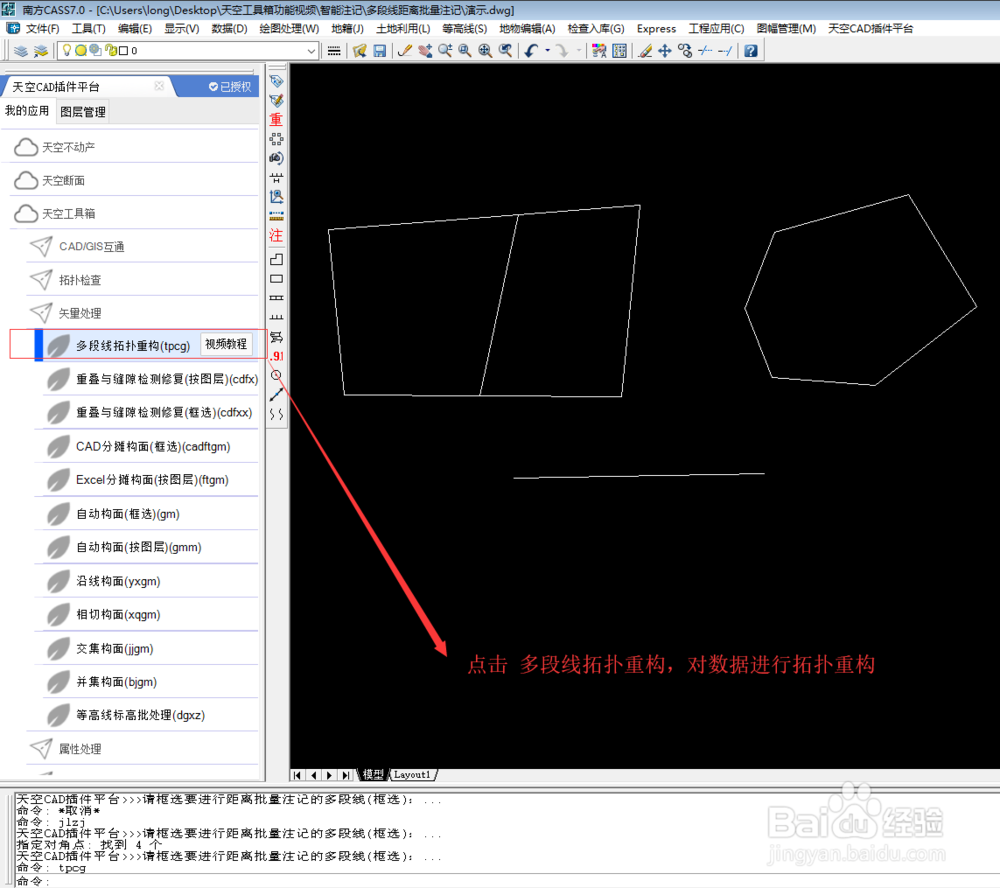
Task: Select the rectangle building icon in vertical toolbar
Action: coord(276,279)
